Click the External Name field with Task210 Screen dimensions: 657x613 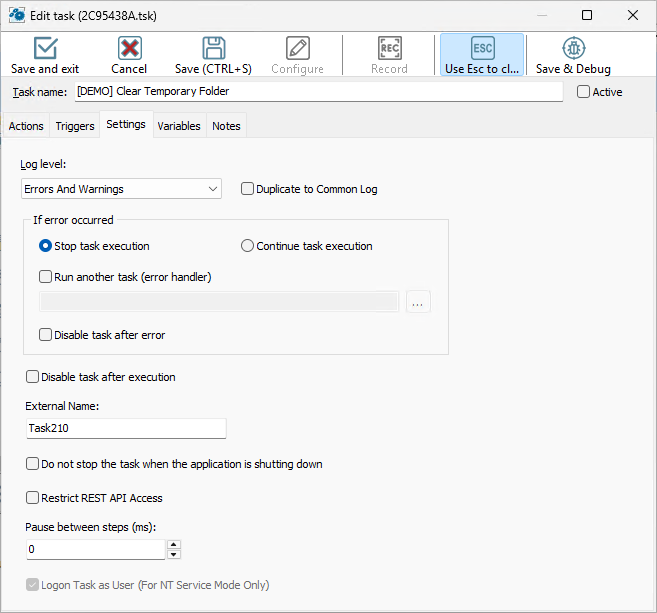coord(126,428)
